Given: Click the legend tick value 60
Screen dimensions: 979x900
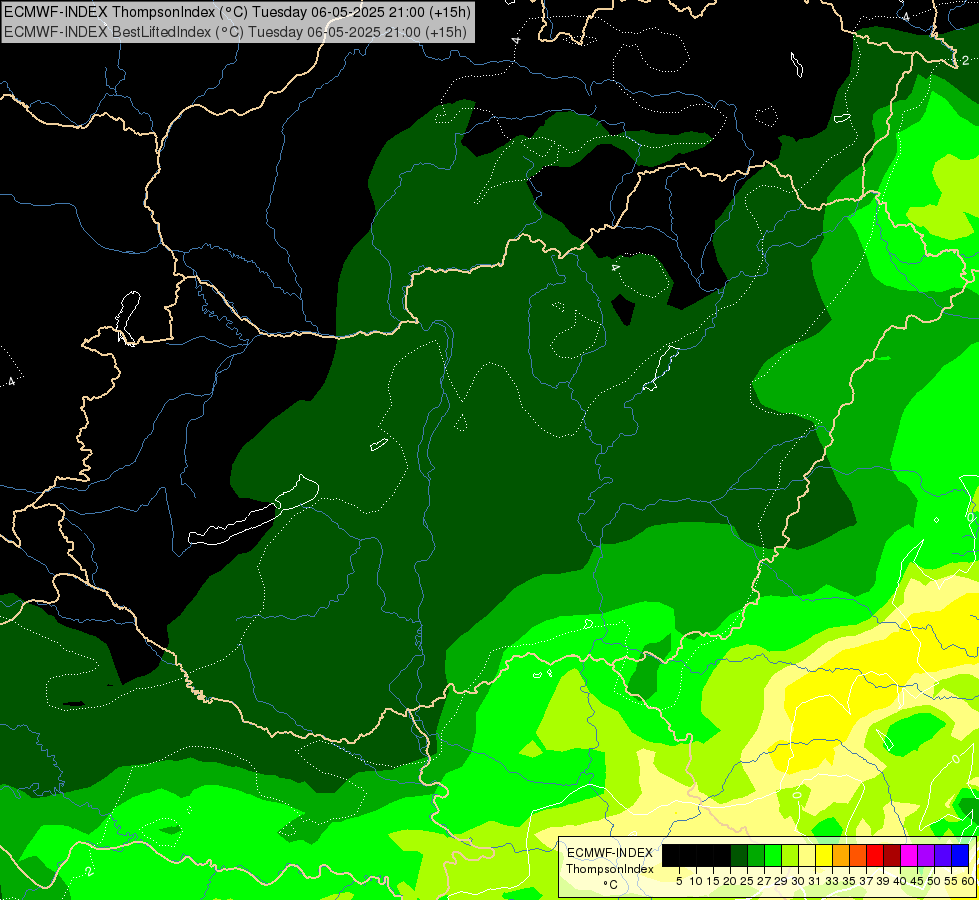Looking at the screenshot, I should [968, 881].
